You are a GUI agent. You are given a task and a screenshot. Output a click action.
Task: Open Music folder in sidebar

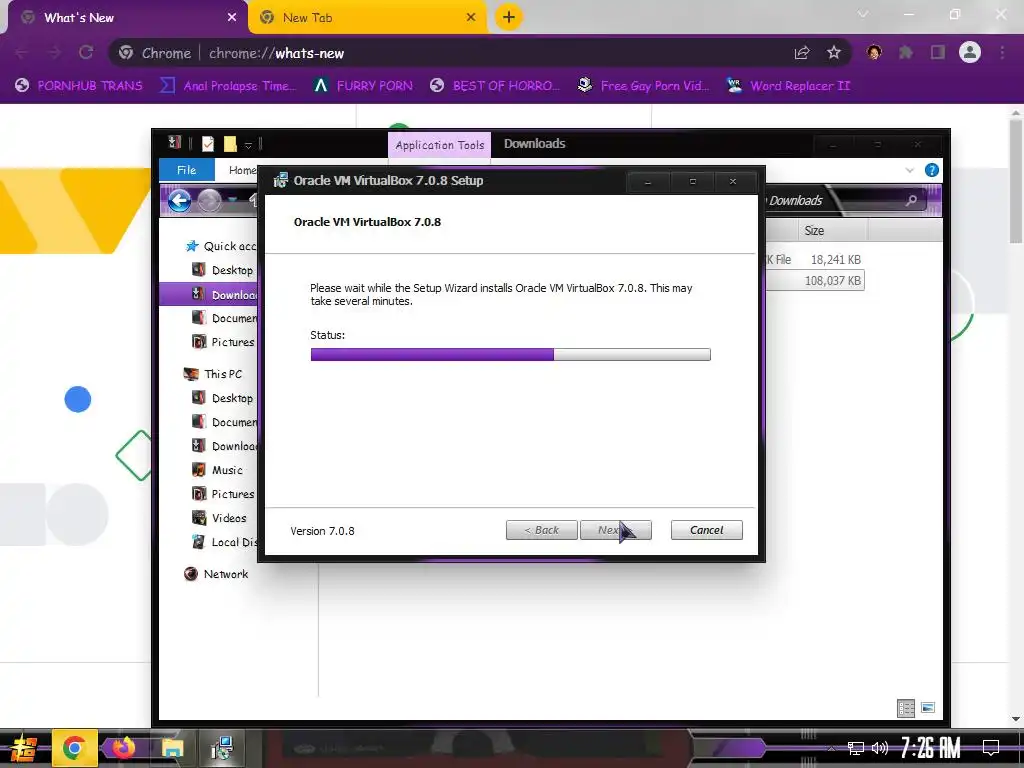(x=217, y=470)
